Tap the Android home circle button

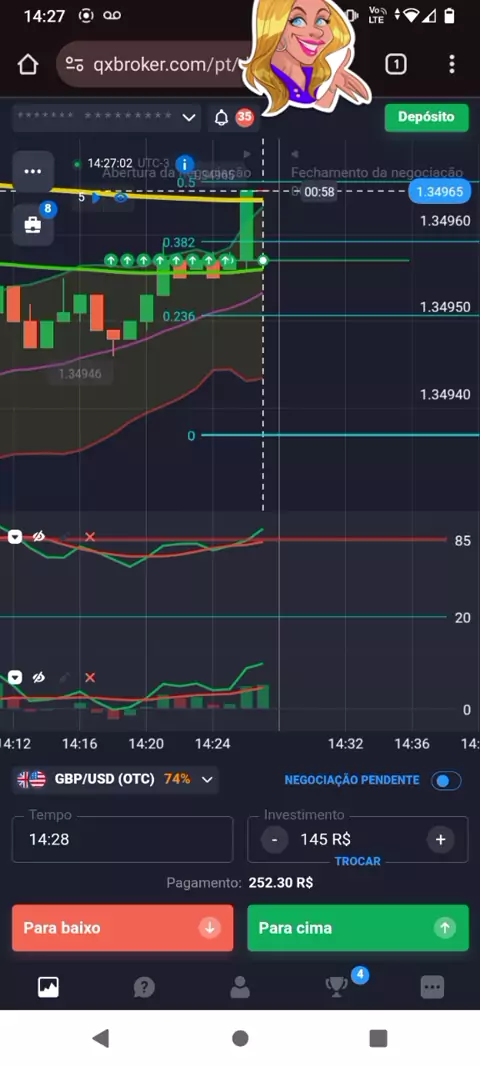pyautogui.click(x=240, y=1037)
